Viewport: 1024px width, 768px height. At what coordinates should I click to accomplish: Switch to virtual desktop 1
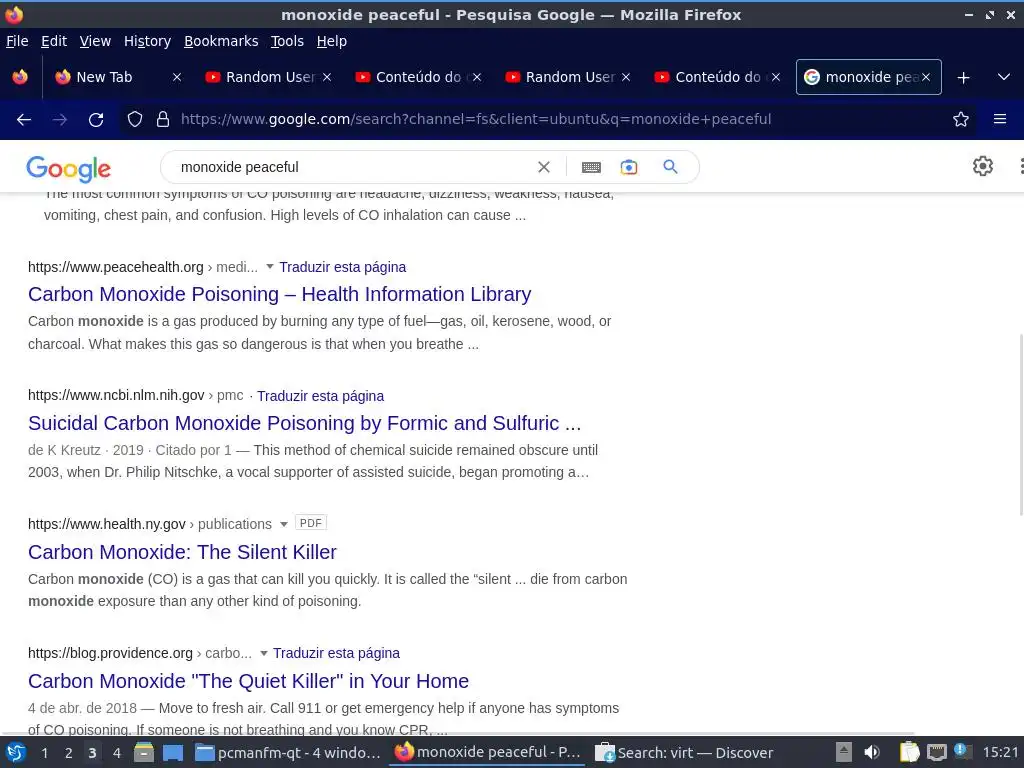click(44, 753)
